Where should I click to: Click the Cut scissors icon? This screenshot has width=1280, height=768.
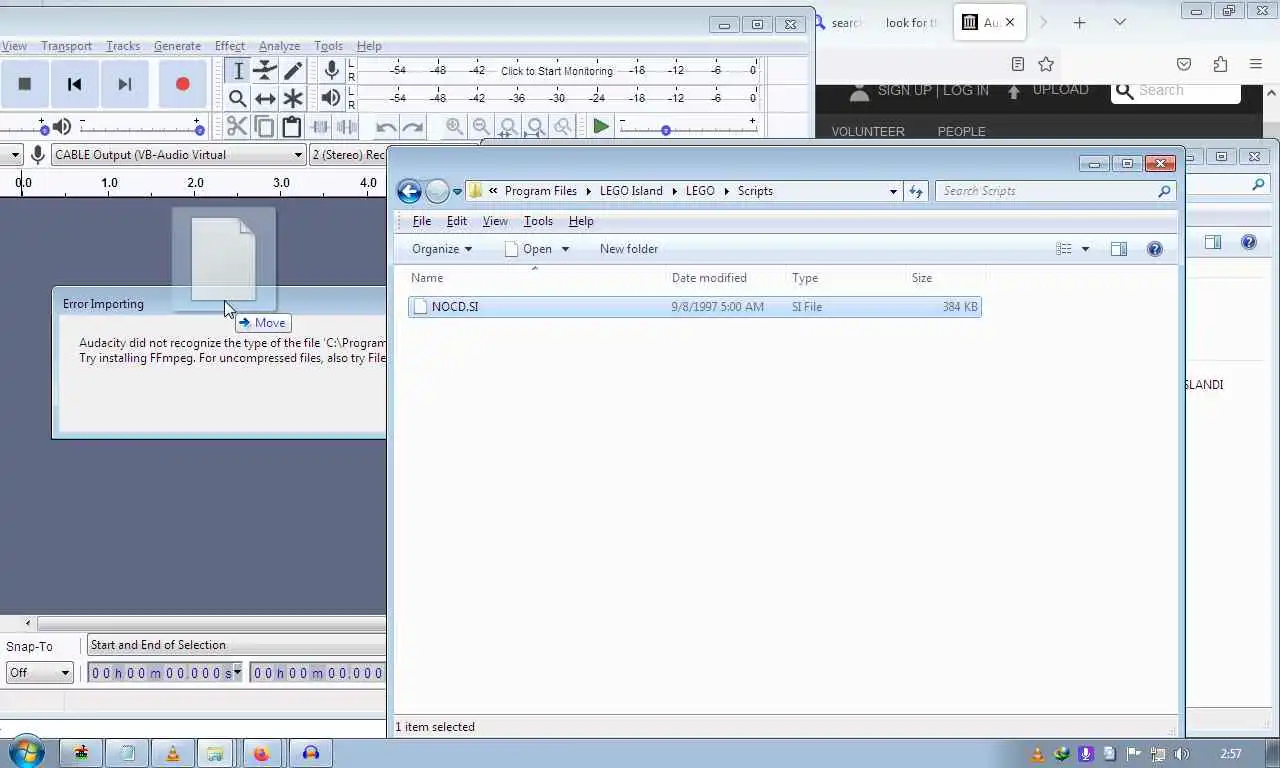tap(237, 126)
